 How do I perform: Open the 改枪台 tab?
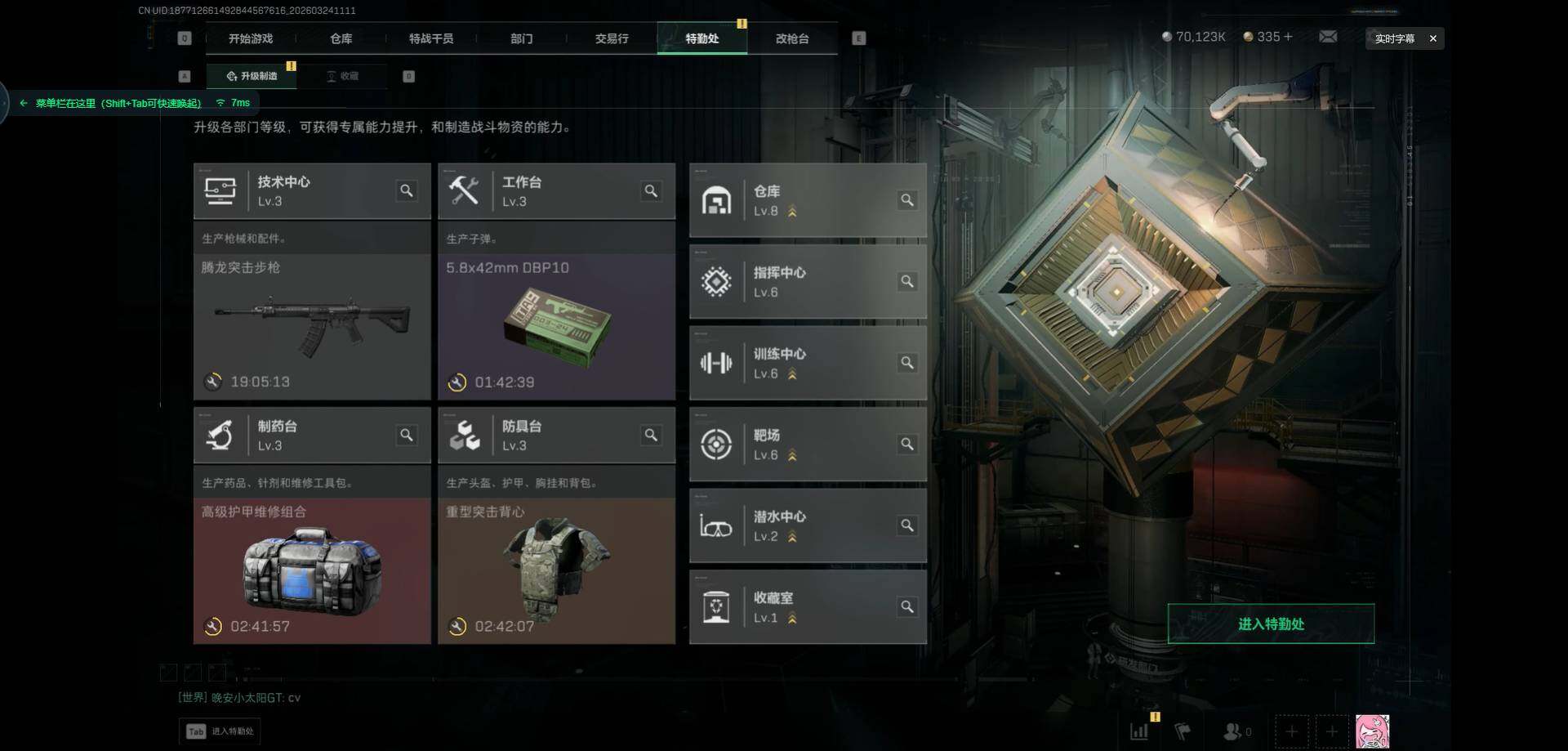792,38
